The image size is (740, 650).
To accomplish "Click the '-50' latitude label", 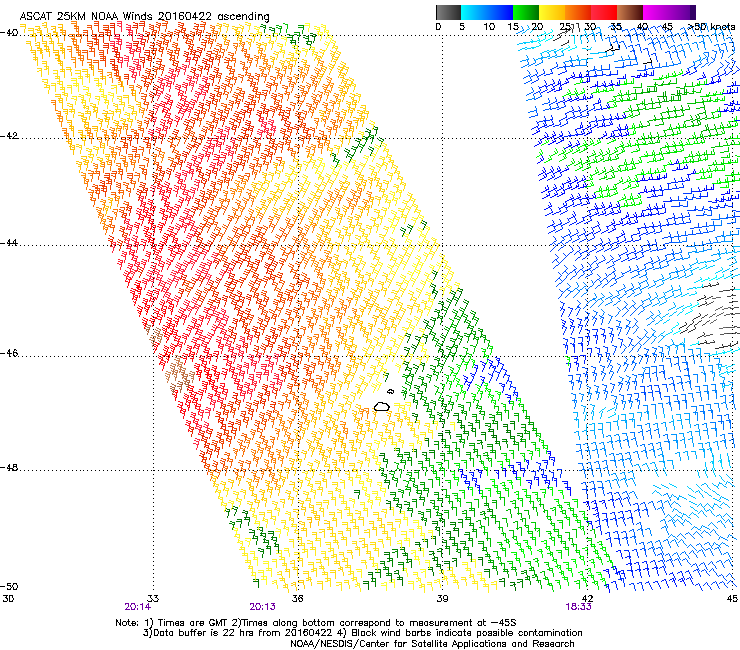I will coord(9,586).
